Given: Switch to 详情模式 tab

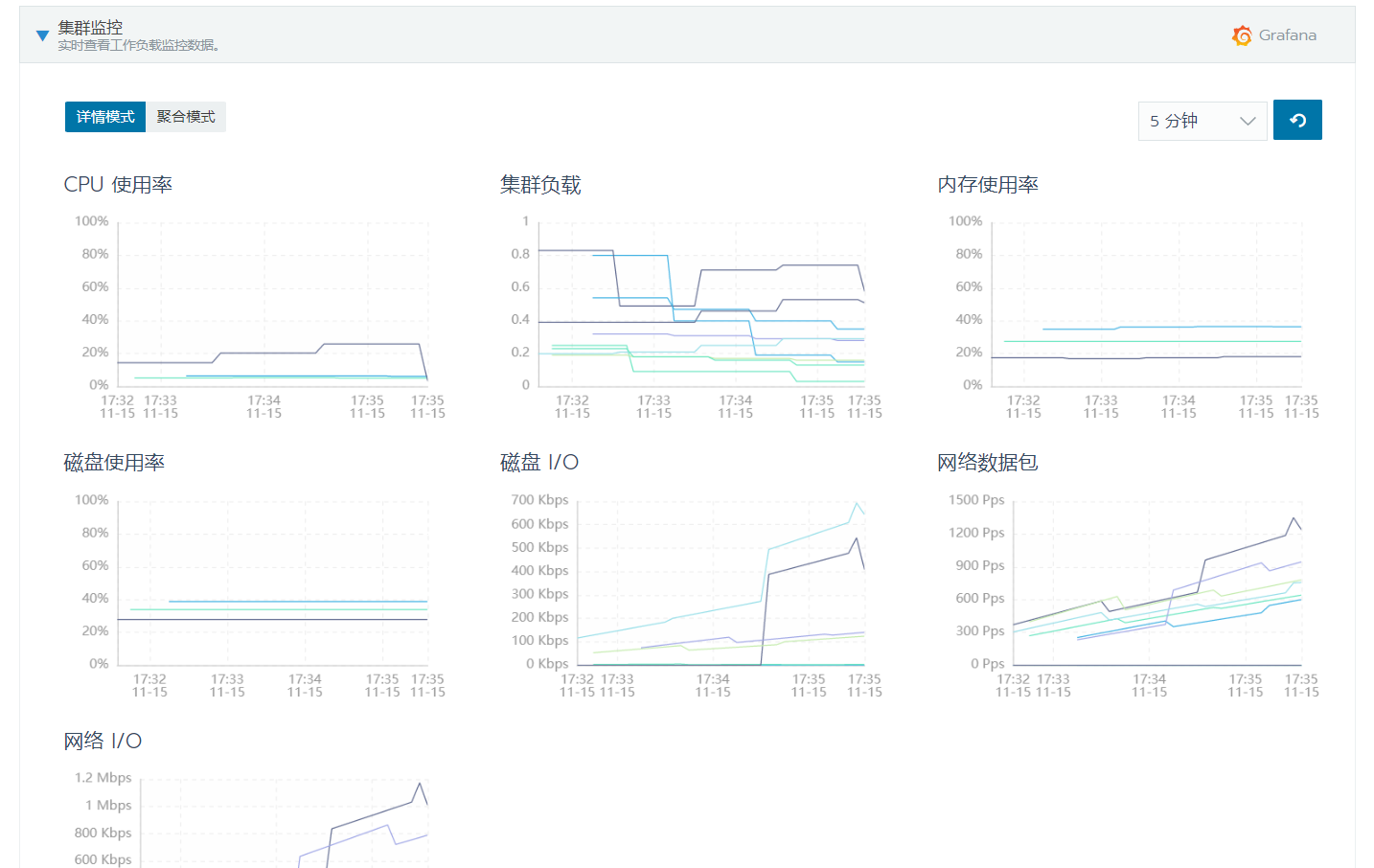Looking at the screenshot, I should click(x=105, y=117).
